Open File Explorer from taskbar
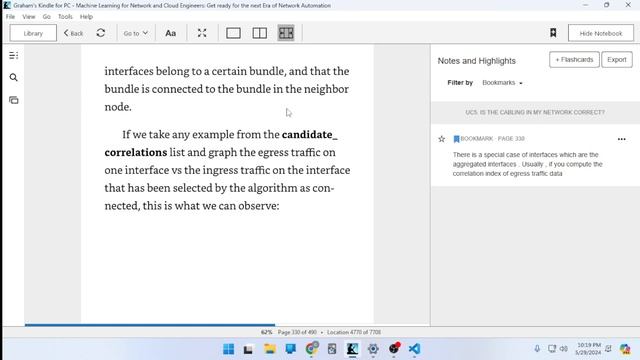Viewport: 640px width, 360px height. coord(269,349)
